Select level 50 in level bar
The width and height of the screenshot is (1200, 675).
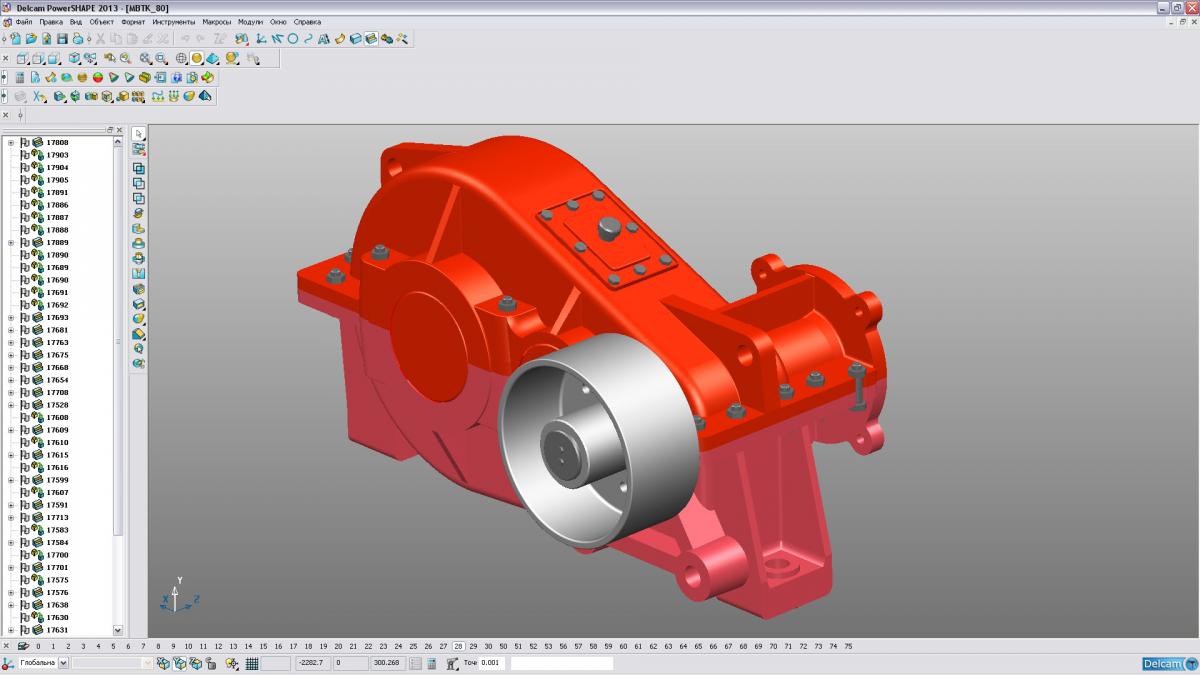pyautogui.click(x=503, y=646)
